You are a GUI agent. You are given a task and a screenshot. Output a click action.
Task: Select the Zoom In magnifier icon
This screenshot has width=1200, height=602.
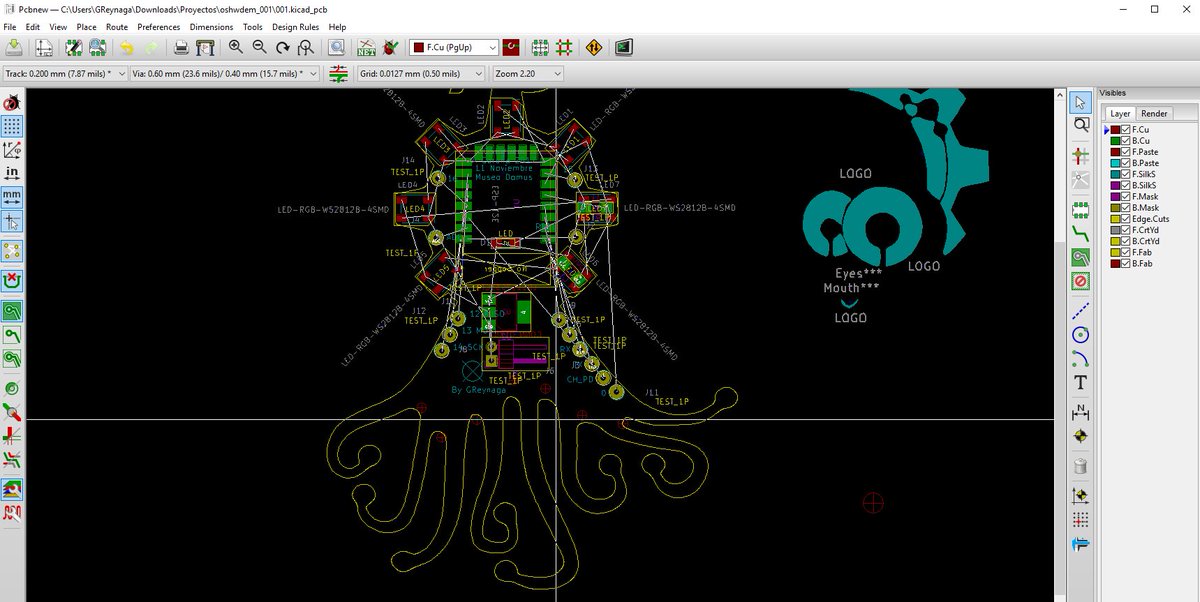tap(236, 47)
